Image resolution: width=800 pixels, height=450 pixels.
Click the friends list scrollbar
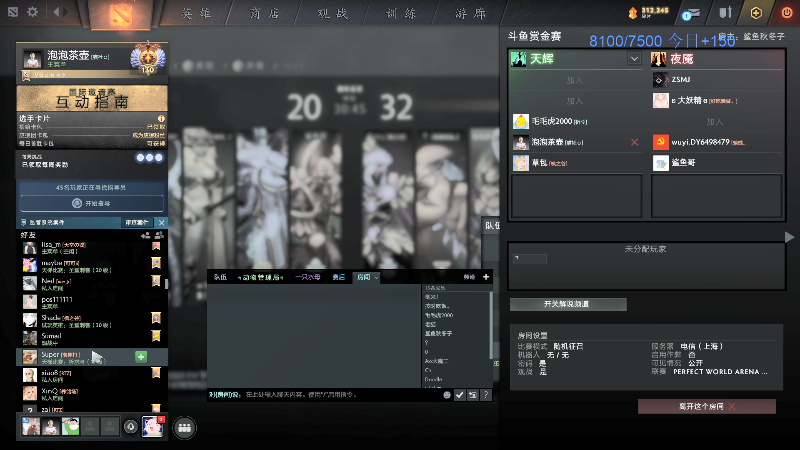coord(166,284)
